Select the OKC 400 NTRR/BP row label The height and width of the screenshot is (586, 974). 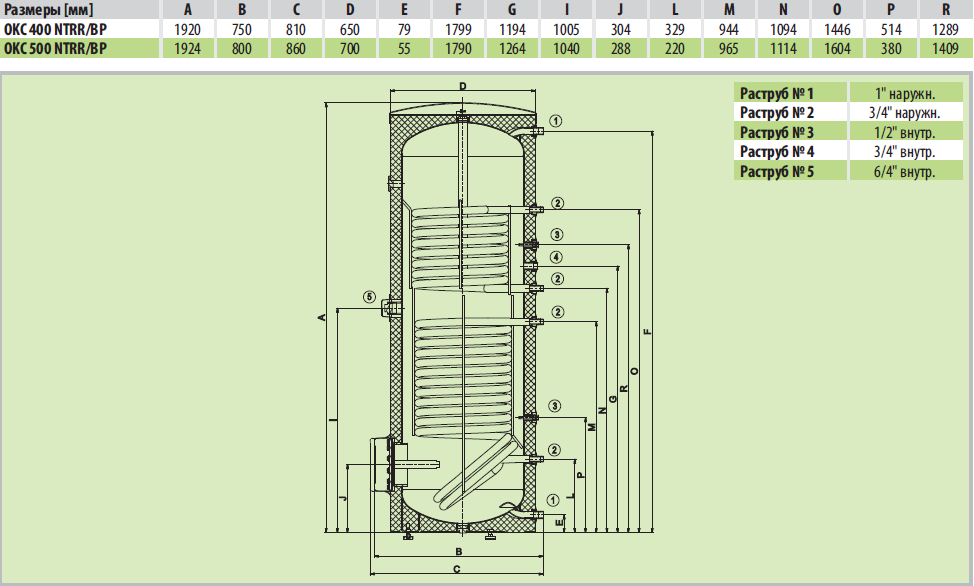[x=56, y=29]
